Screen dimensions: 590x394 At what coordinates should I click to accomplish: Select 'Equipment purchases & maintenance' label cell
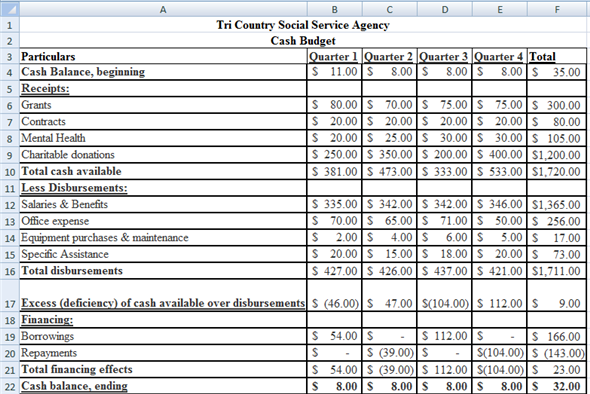(x=163, y=237)
